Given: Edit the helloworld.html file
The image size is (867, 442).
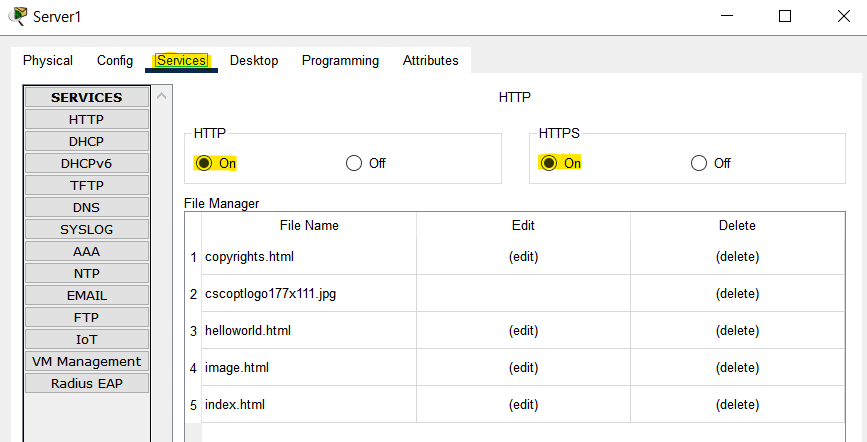Looking at the screenshot, I should [x=523, y=331].
